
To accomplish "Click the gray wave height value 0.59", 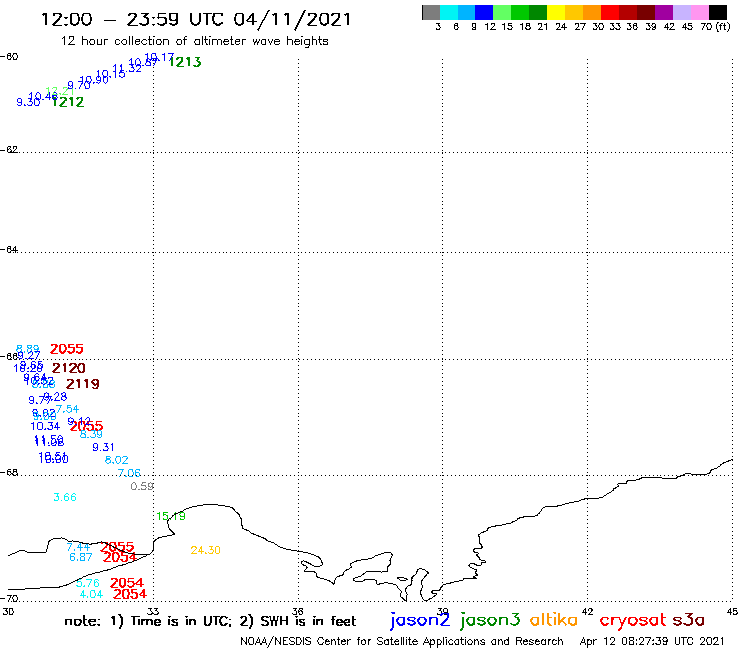I will pyautogui.click(x=142, y=486).
